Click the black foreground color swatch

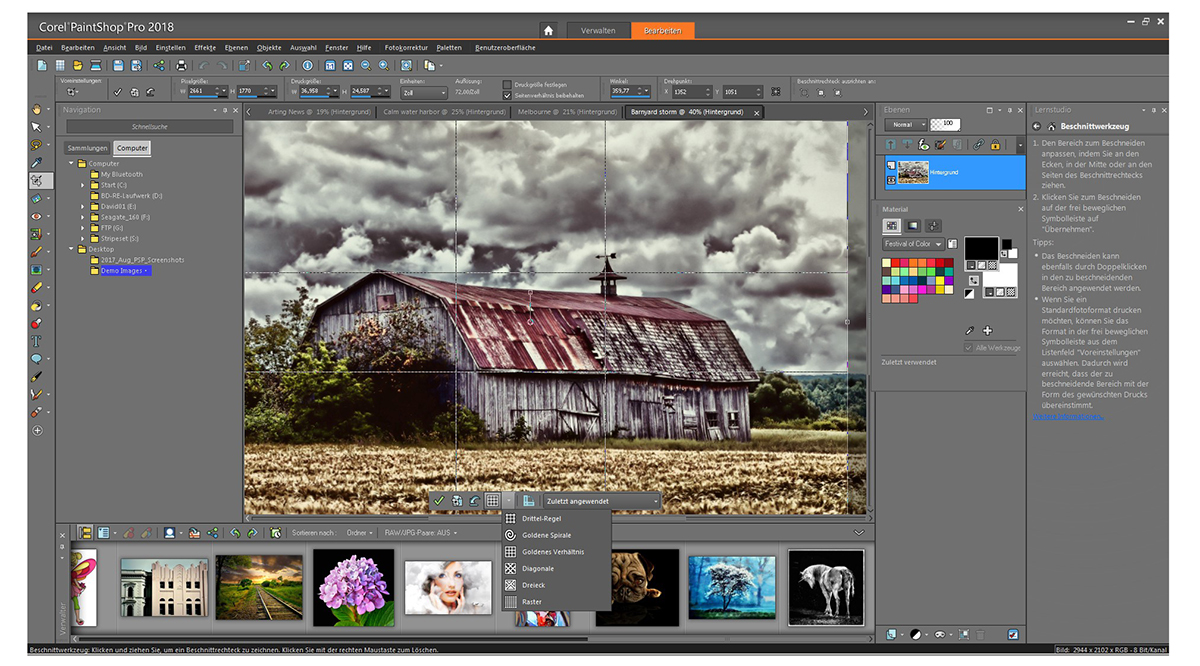coord(980,247)
